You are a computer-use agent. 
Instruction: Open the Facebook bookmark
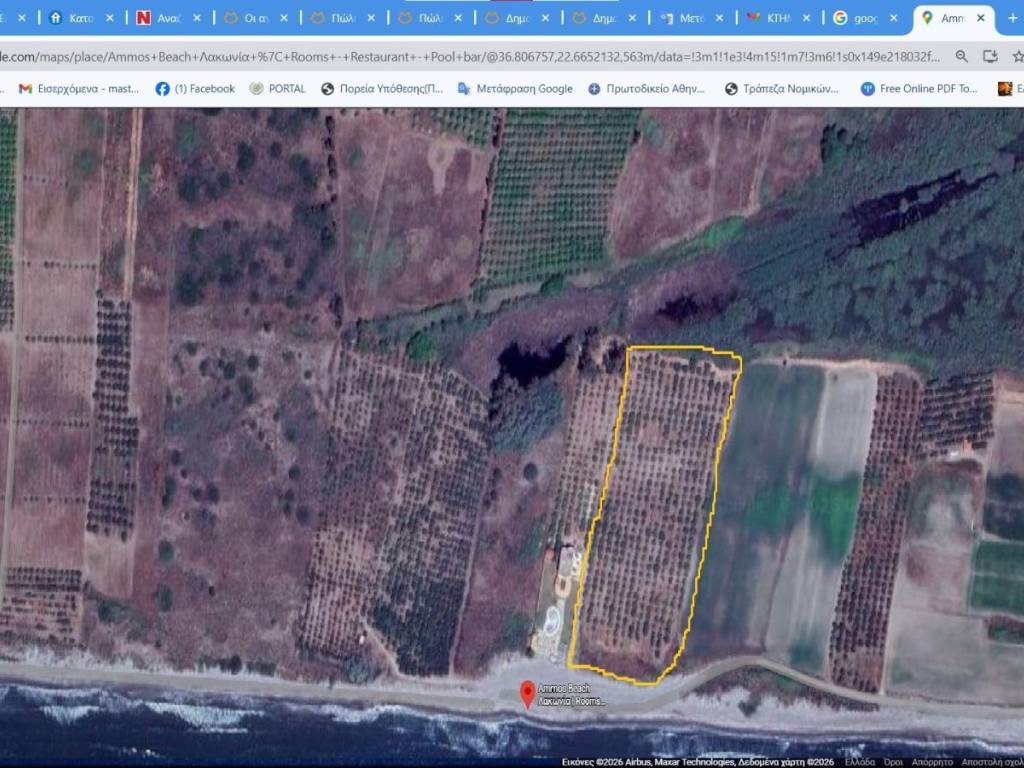tap(195, 89)
